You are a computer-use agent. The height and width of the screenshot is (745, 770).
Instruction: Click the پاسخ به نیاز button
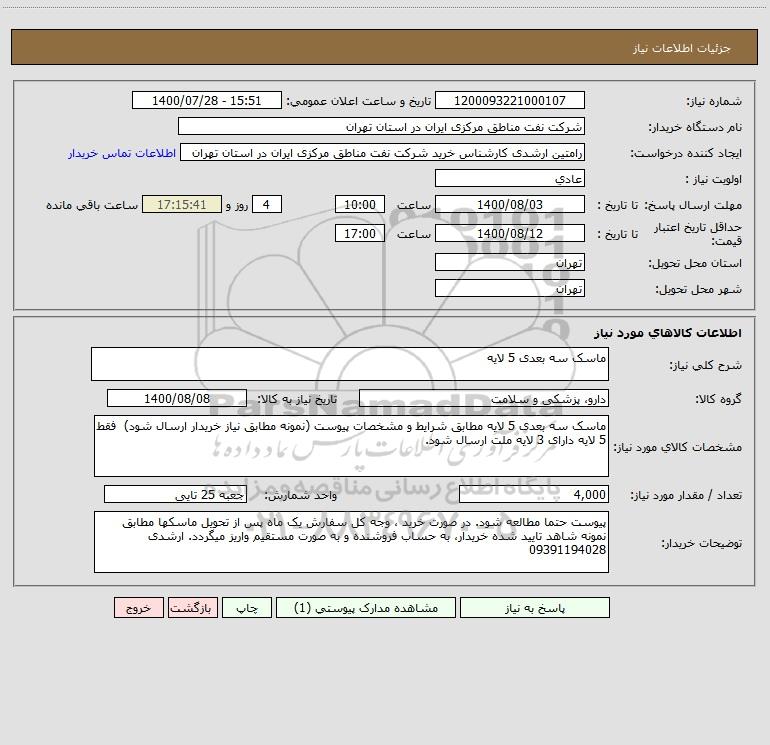[535, 608]
